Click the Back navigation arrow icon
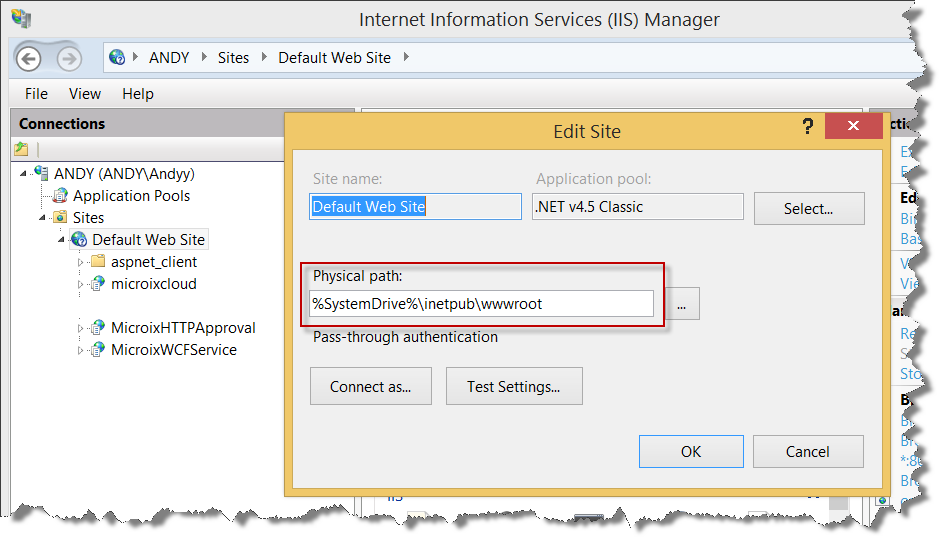This screenshot has height=537, width=939. click(x=28, y=58)
